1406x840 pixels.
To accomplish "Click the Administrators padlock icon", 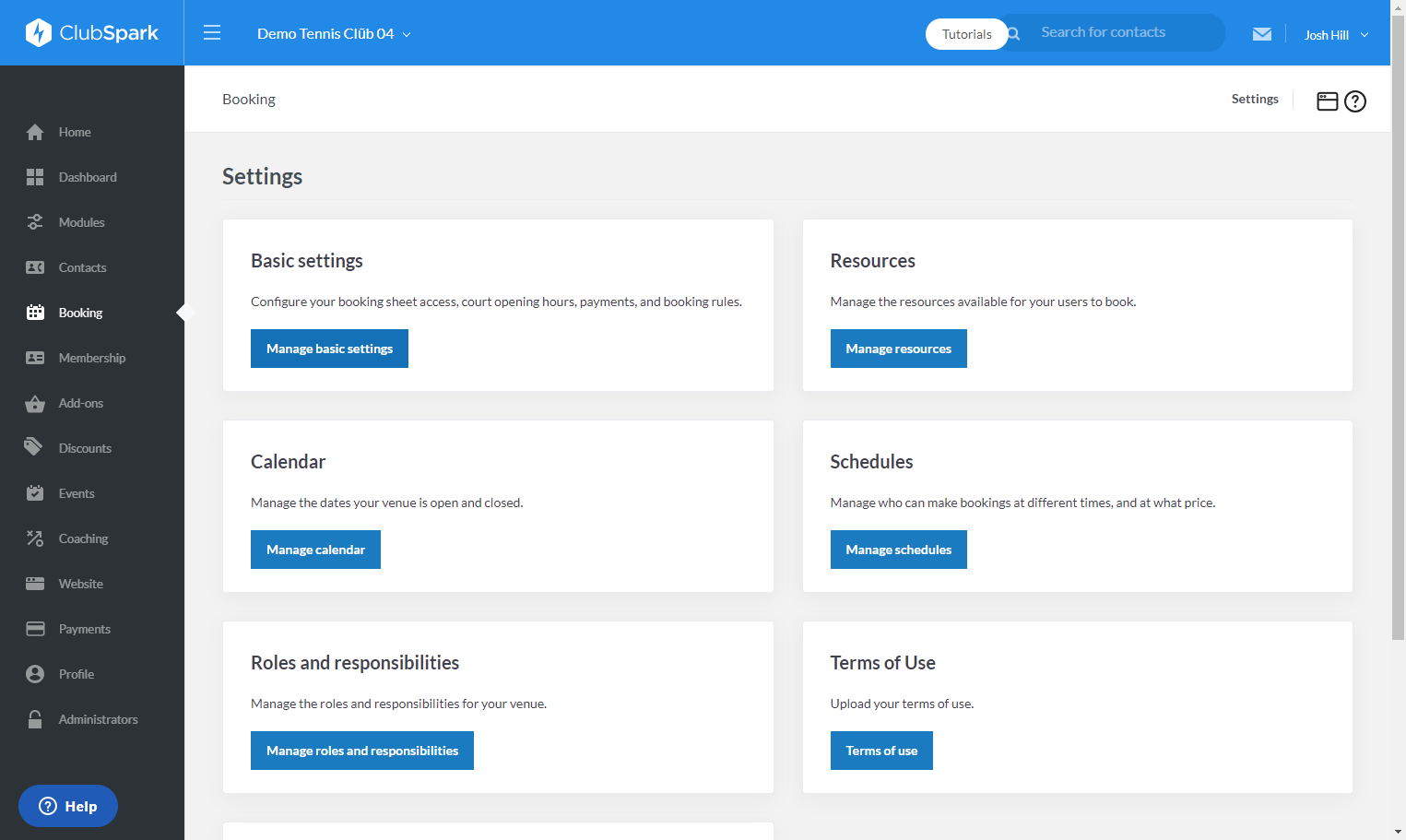I will (35, 719).
